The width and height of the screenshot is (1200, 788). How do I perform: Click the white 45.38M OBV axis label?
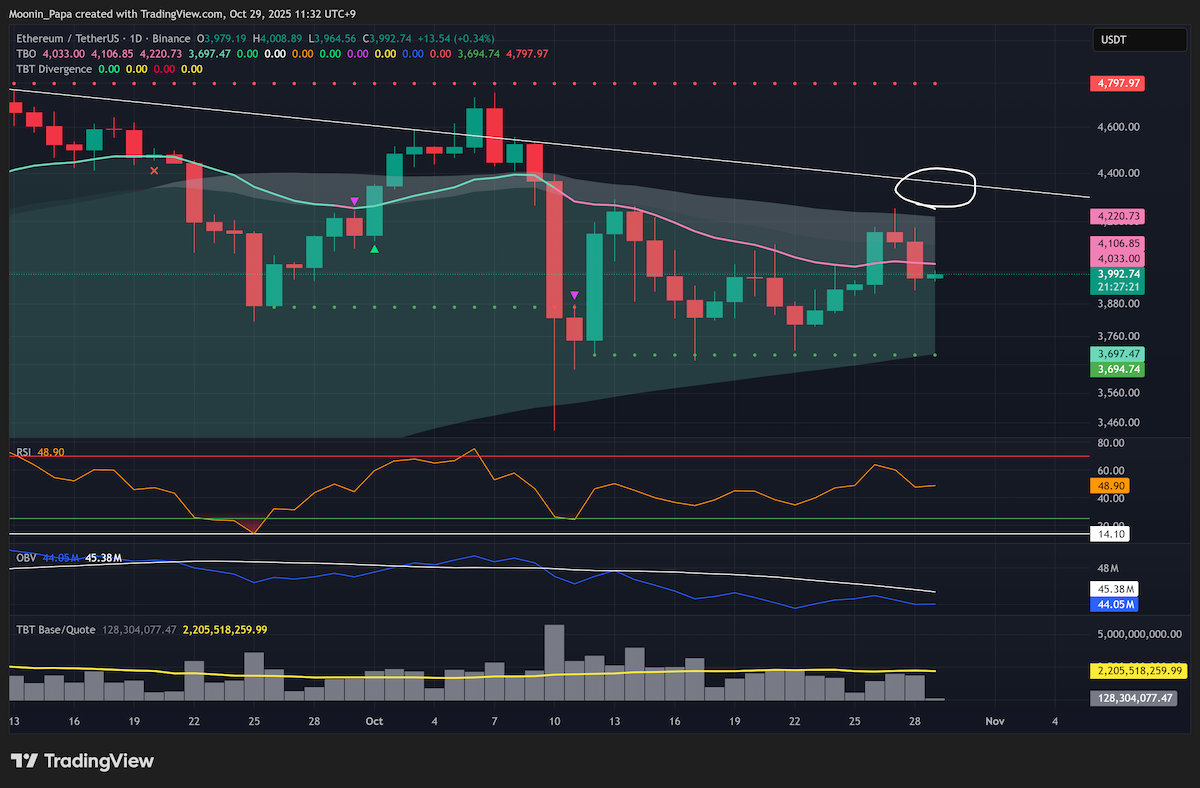point(1116,590)
